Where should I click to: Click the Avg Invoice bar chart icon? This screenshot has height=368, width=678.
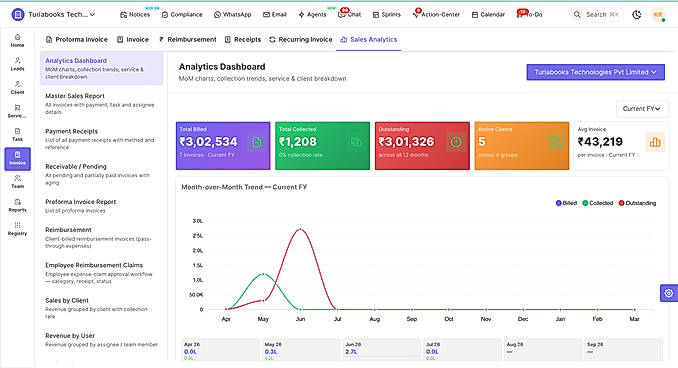pos(655,142)
